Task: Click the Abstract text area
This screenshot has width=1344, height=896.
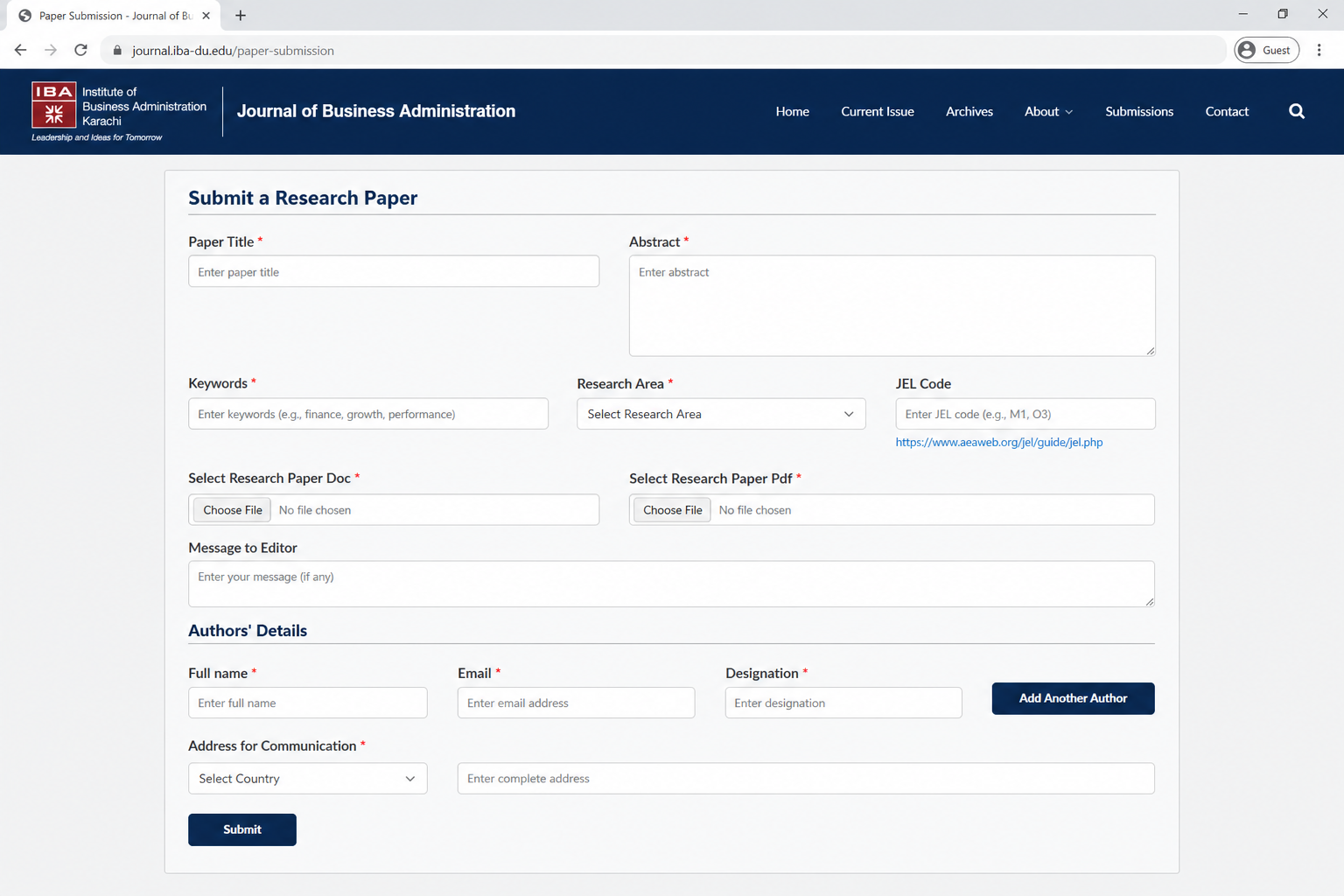Action: [892, 305]
